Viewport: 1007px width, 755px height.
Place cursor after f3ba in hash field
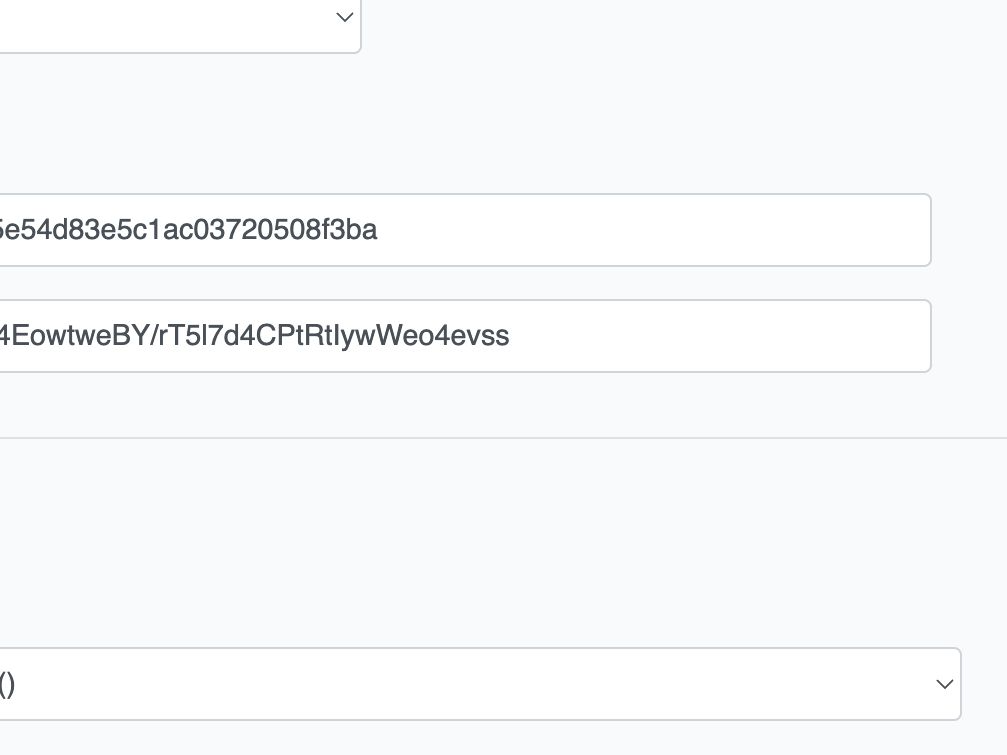click(378, 230)
